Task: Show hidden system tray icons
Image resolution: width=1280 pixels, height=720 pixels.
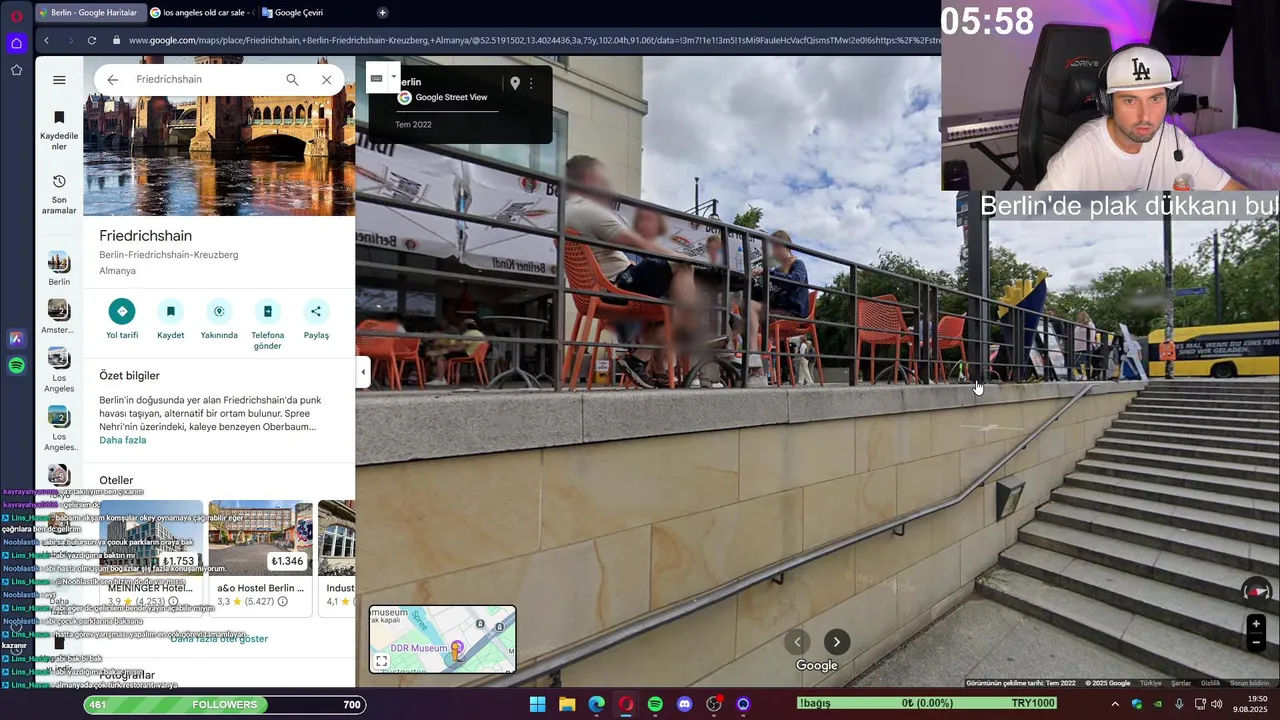Action: point(1115,704)
